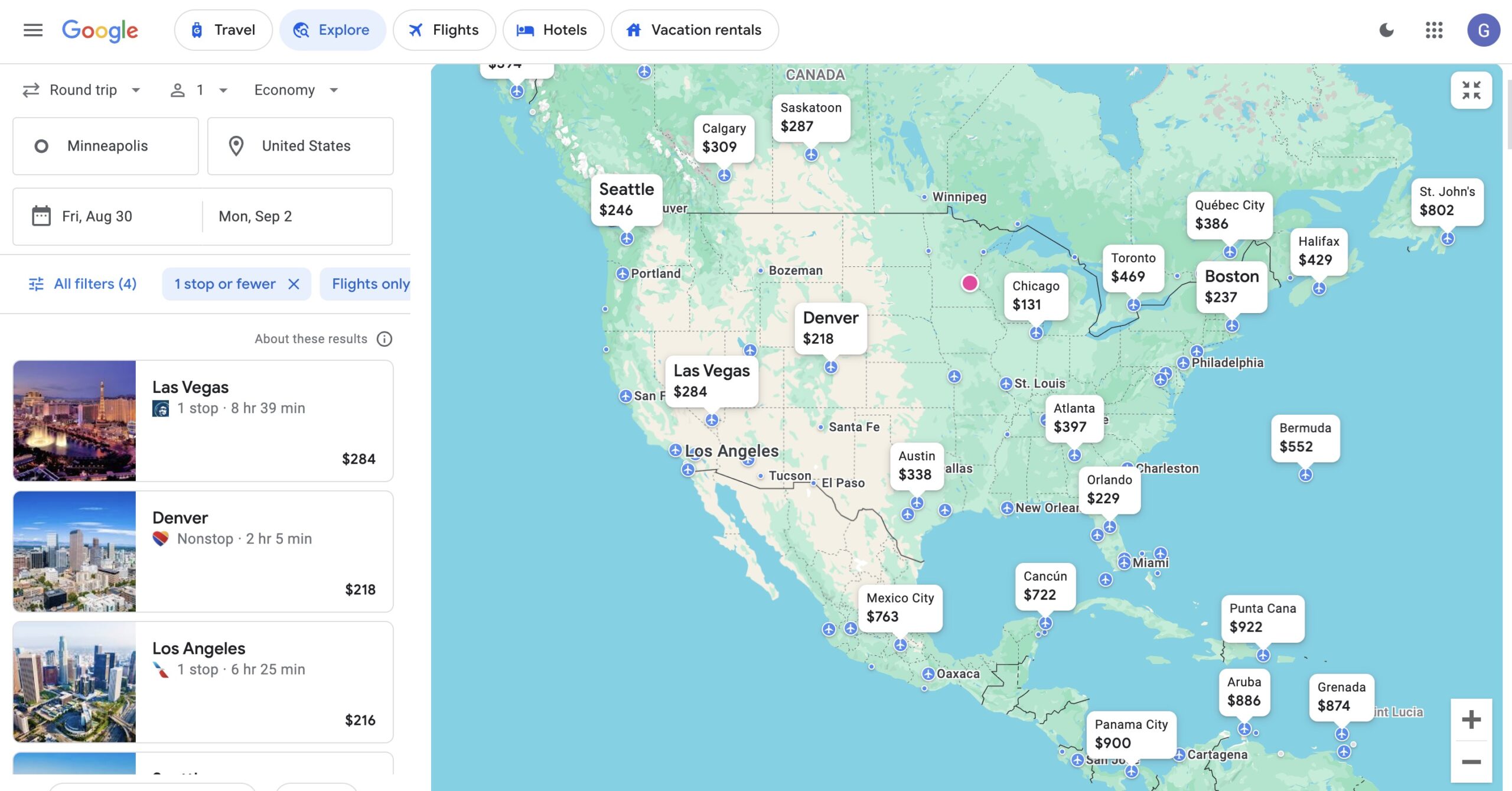This screenshot has width=1512, height=791.
Task: Open the Google apps grid
Action: pos(1434,30)
